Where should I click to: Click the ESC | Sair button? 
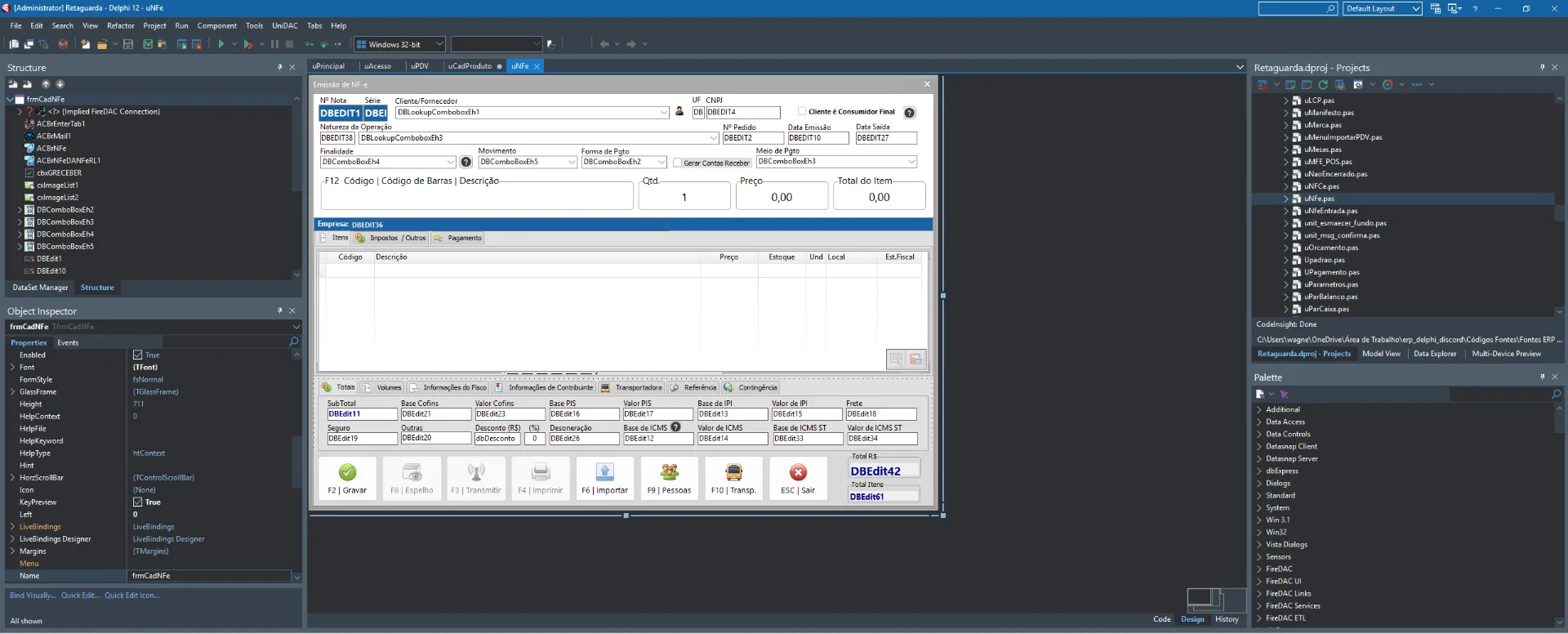(798, 478)
